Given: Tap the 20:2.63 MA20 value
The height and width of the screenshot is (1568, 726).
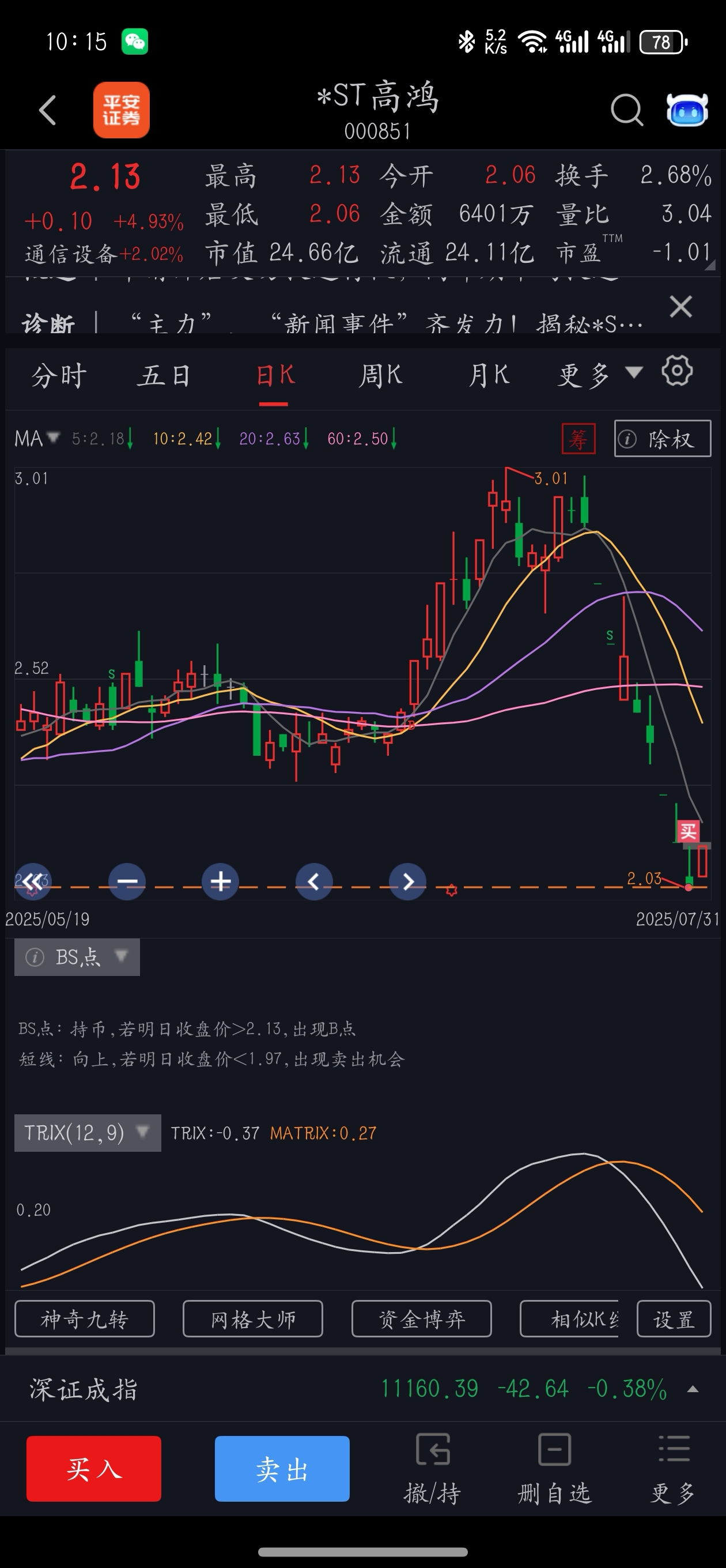Looking at the screenshot, I should tap(274, 438).
